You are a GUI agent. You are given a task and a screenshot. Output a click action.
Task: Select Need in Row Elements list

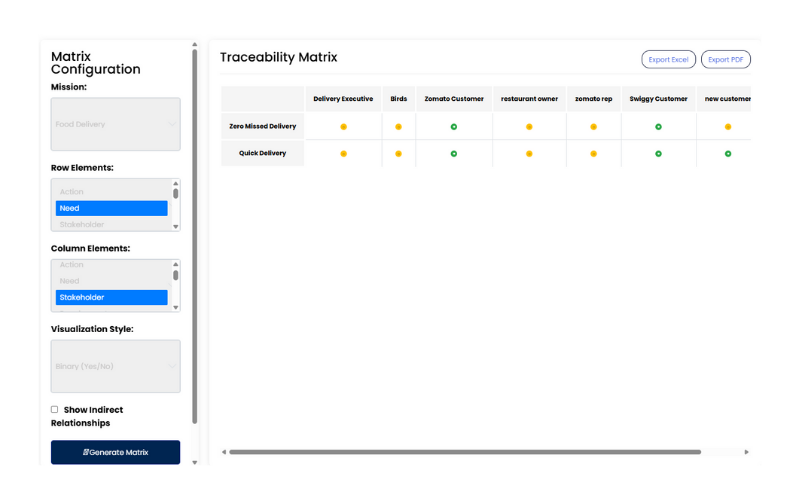(x=111, y=208)
